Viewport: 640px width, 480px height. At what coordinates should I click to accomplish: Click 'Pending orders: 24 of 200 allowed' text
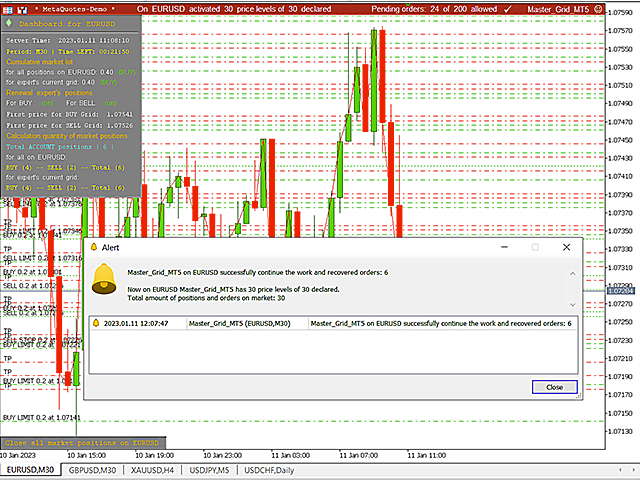[x=434, y=9]
